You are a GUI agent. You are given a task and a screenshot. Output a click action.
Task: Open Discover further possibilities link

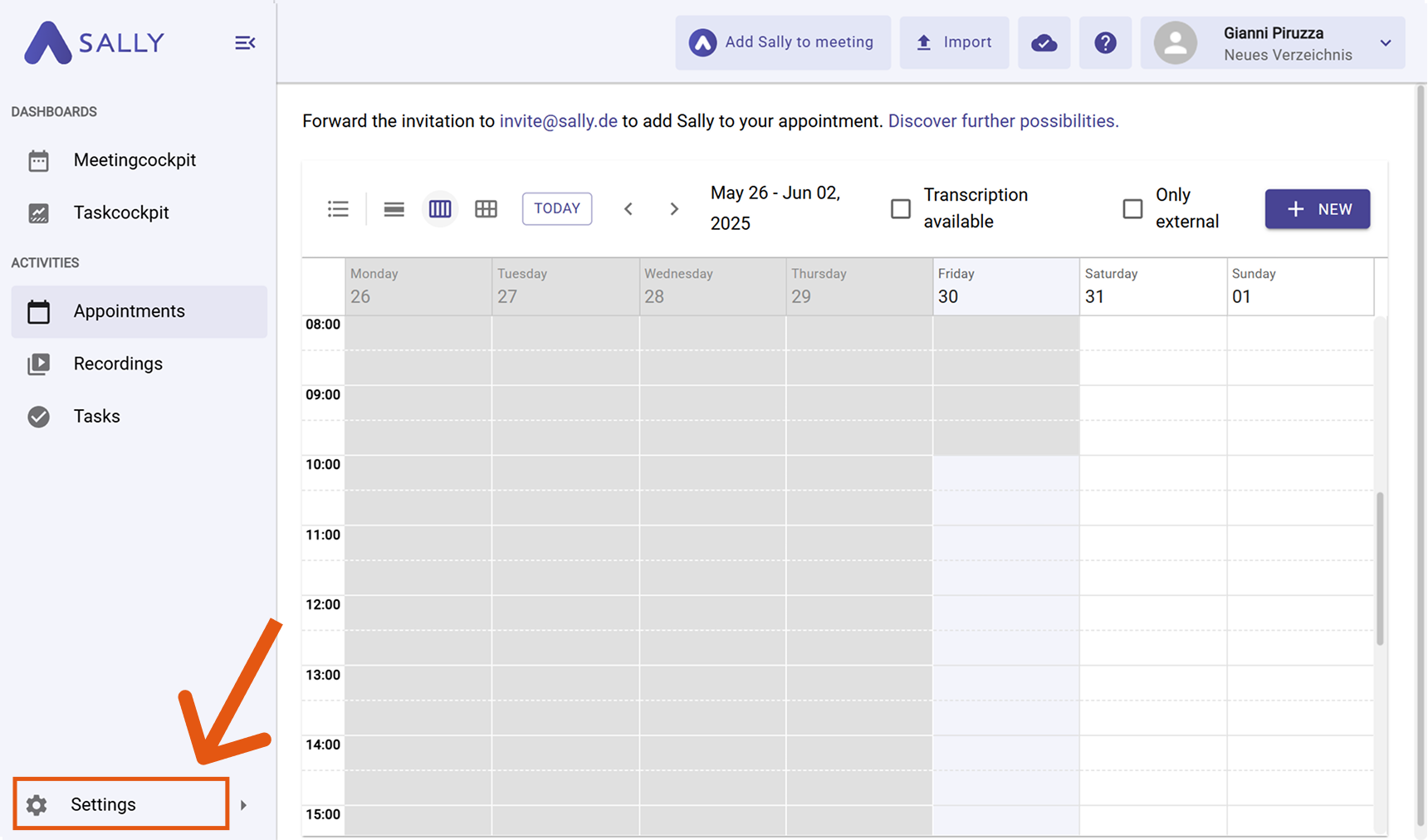click(x=1003, y=121)
